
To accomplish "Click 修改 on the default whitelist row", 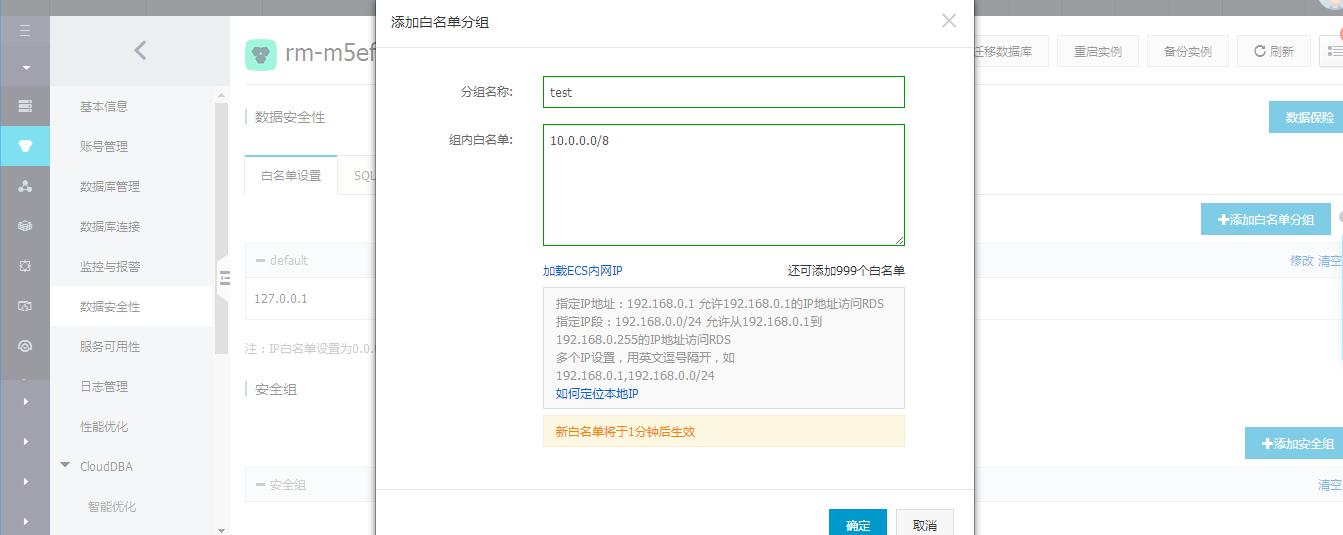I will click(x=1302, y=260).
